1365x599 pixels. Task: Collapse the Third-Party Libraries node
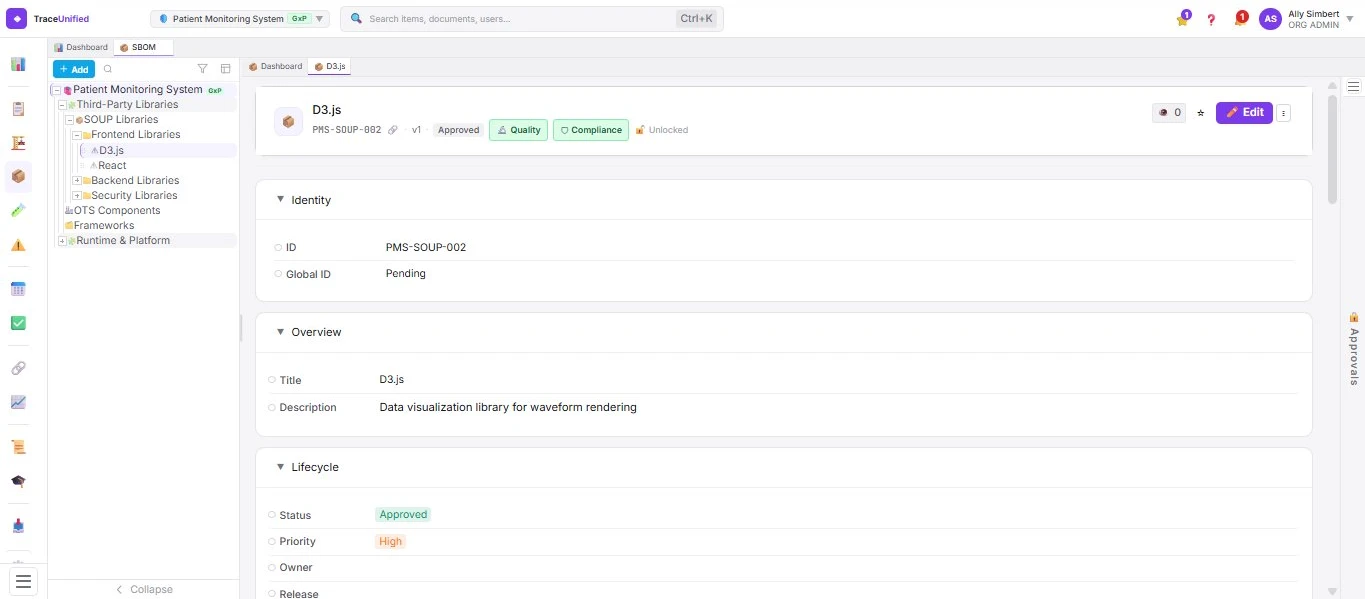(62, 105)
